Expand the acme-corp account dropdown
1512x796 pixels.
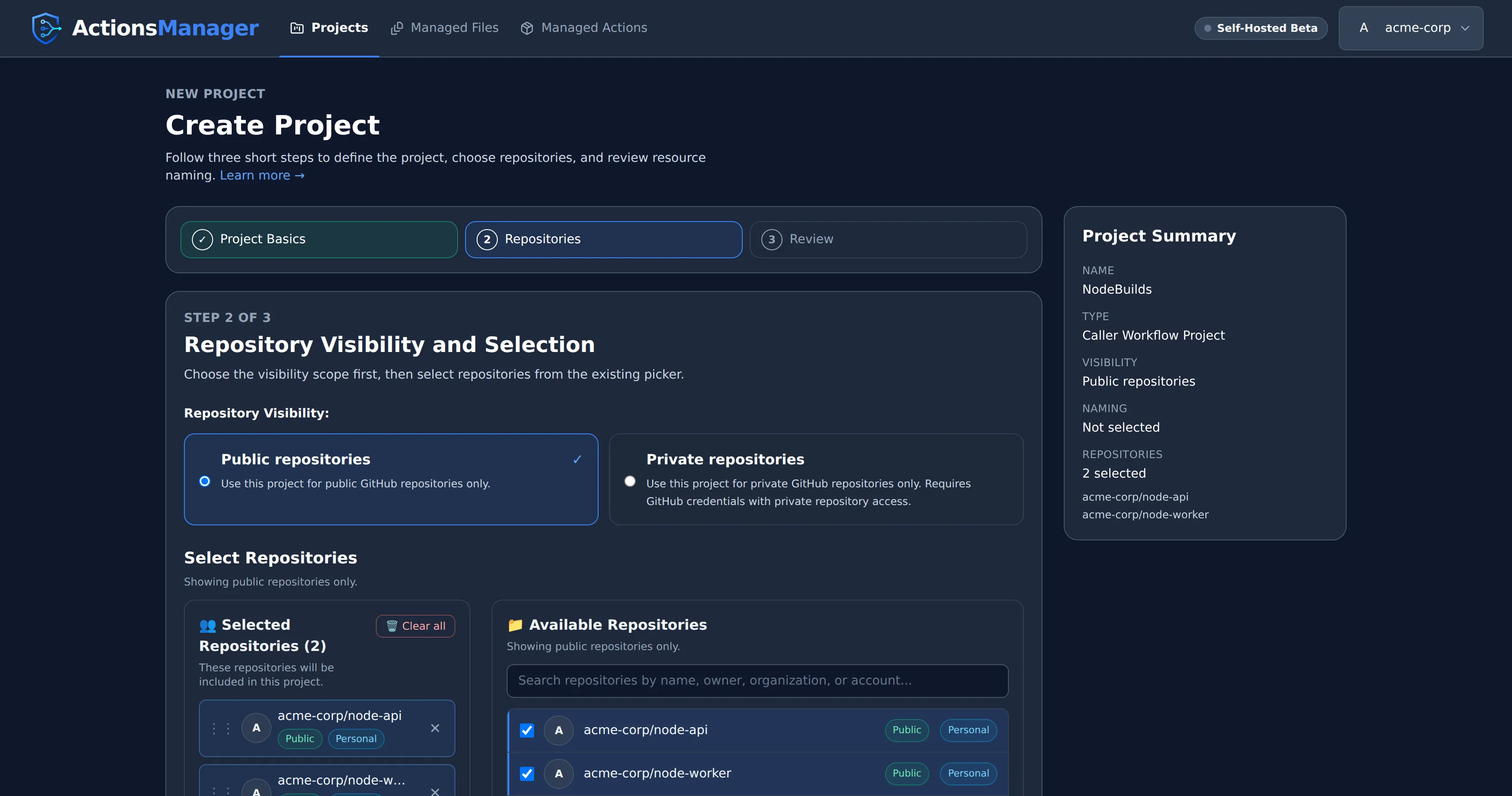[1410, 27]
